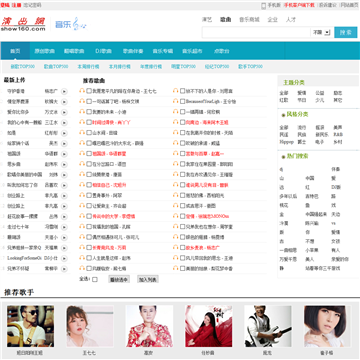Choose the R&B style category
360x360 pixels.
(338, 135)
